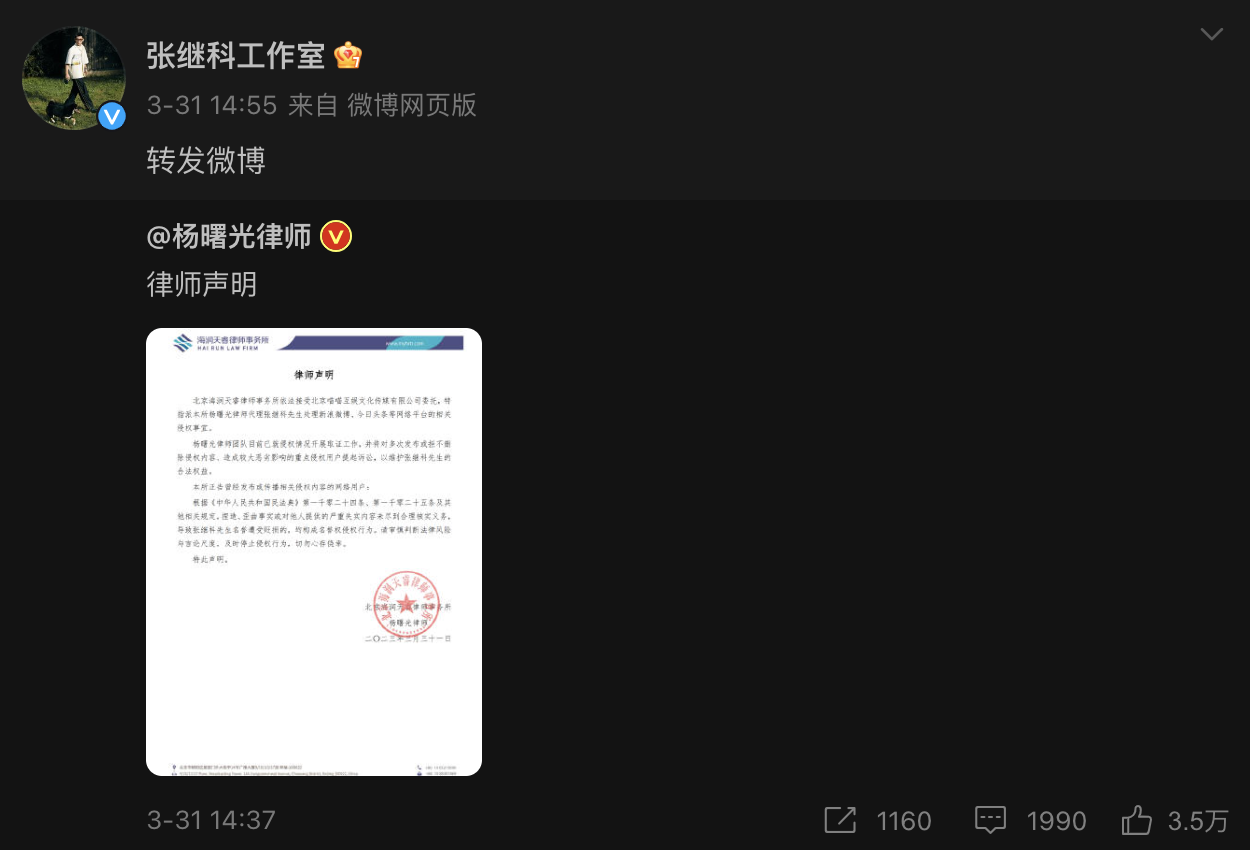1250x850 pixels.
Task: Open the @杨曙光律师 mention link
Action: point(229,236)
